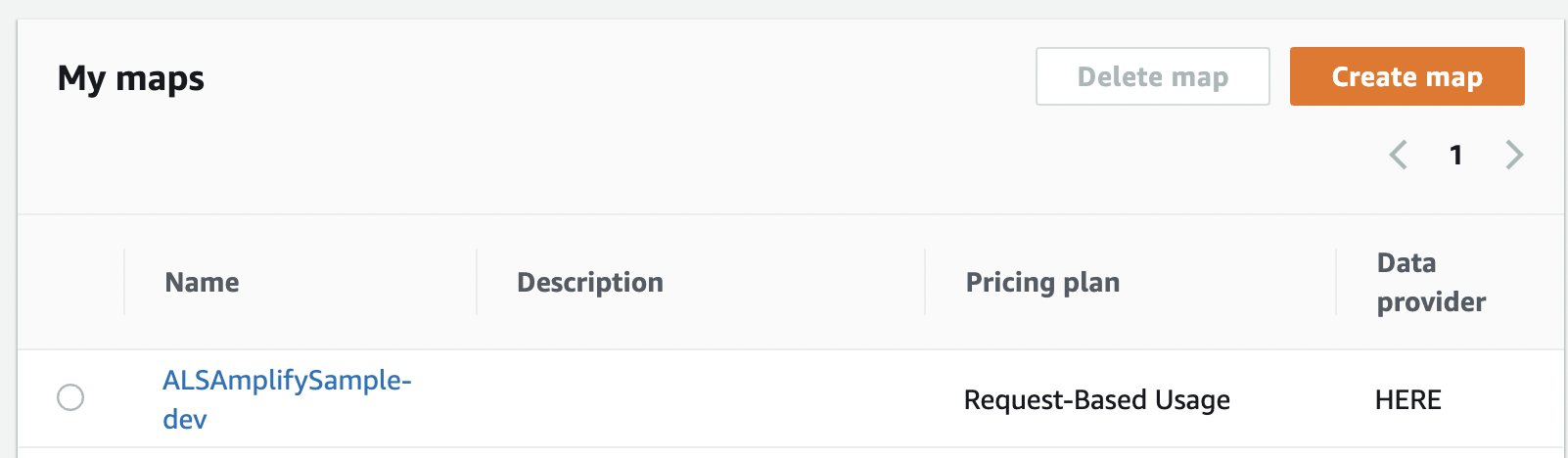Image resolution: width=1568 pixels, height=458 pixels.
Task: Open the ALSAmplifySample-dev map link
Action: (286, 381)
